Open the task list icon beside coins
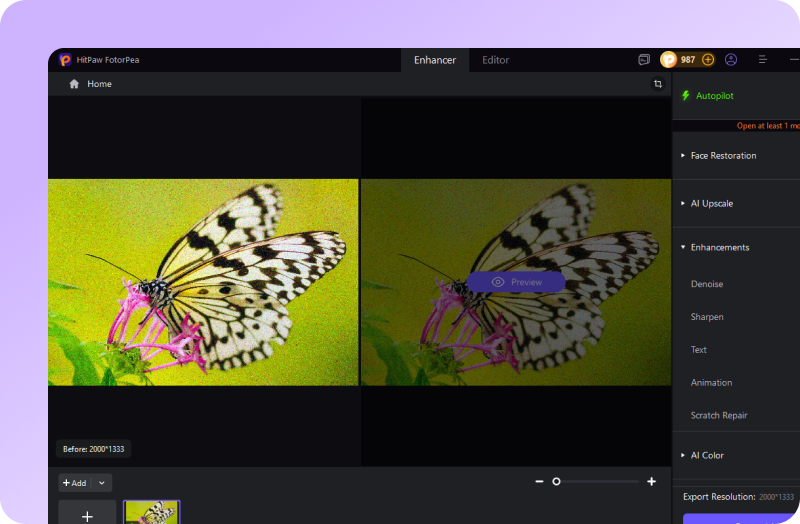800x524 pixels. point(644,60)
